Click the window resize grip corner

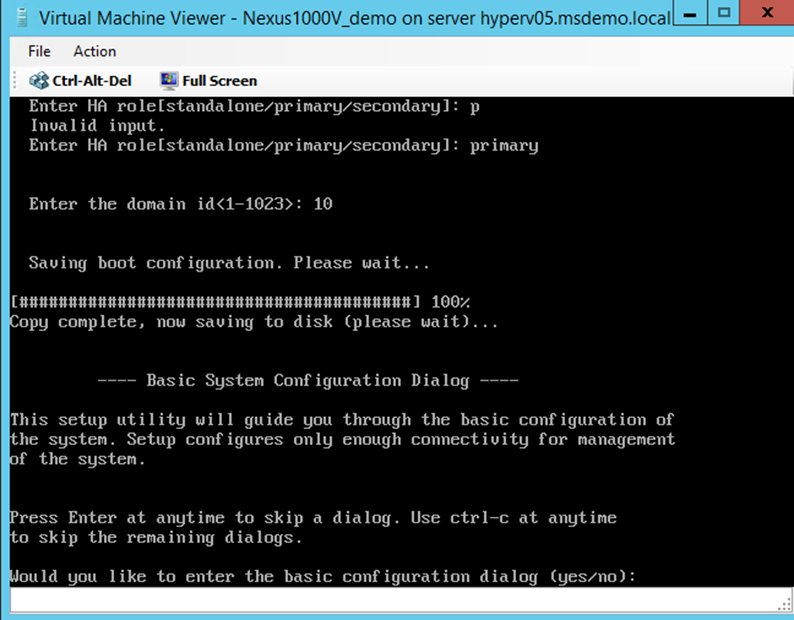785,604
